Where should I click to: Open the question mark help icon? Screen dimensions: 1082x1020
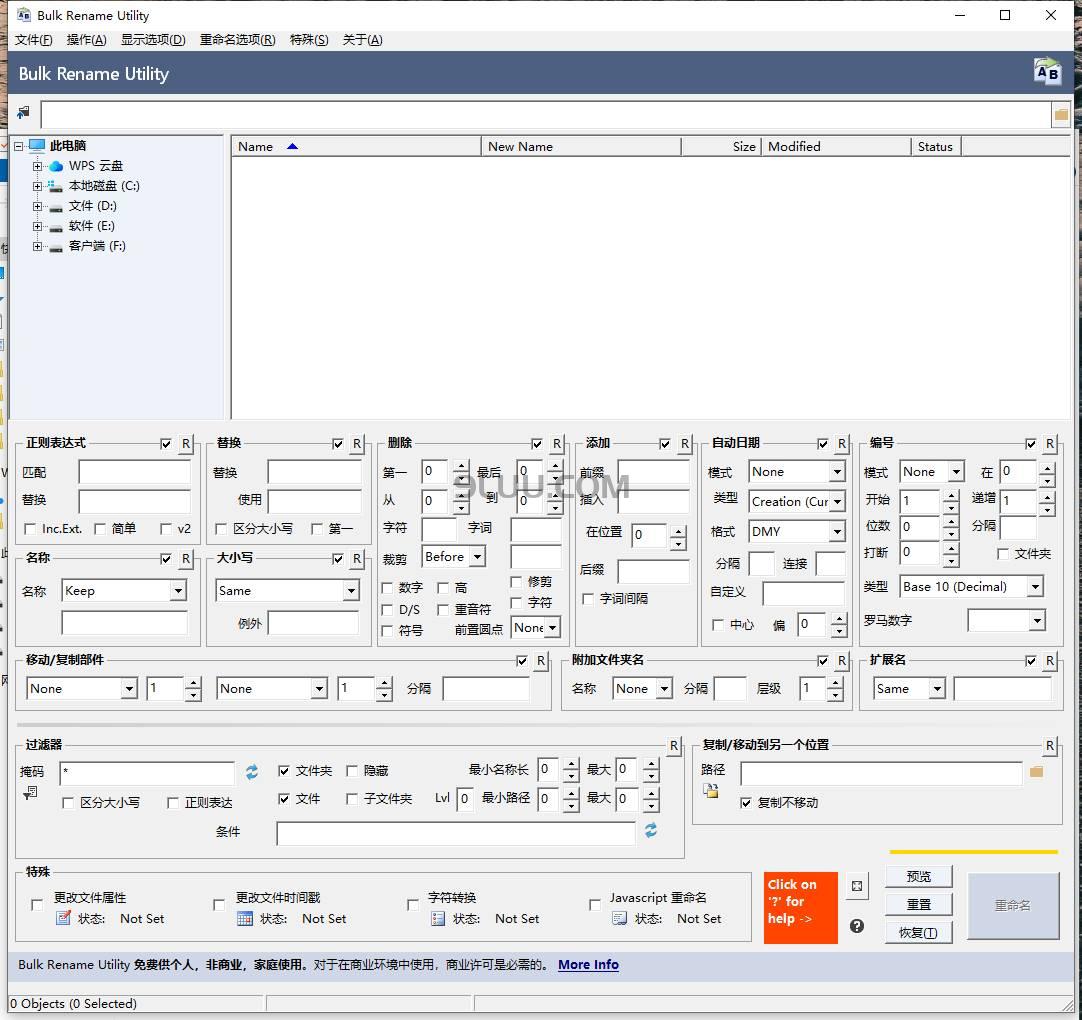[857, 926]
